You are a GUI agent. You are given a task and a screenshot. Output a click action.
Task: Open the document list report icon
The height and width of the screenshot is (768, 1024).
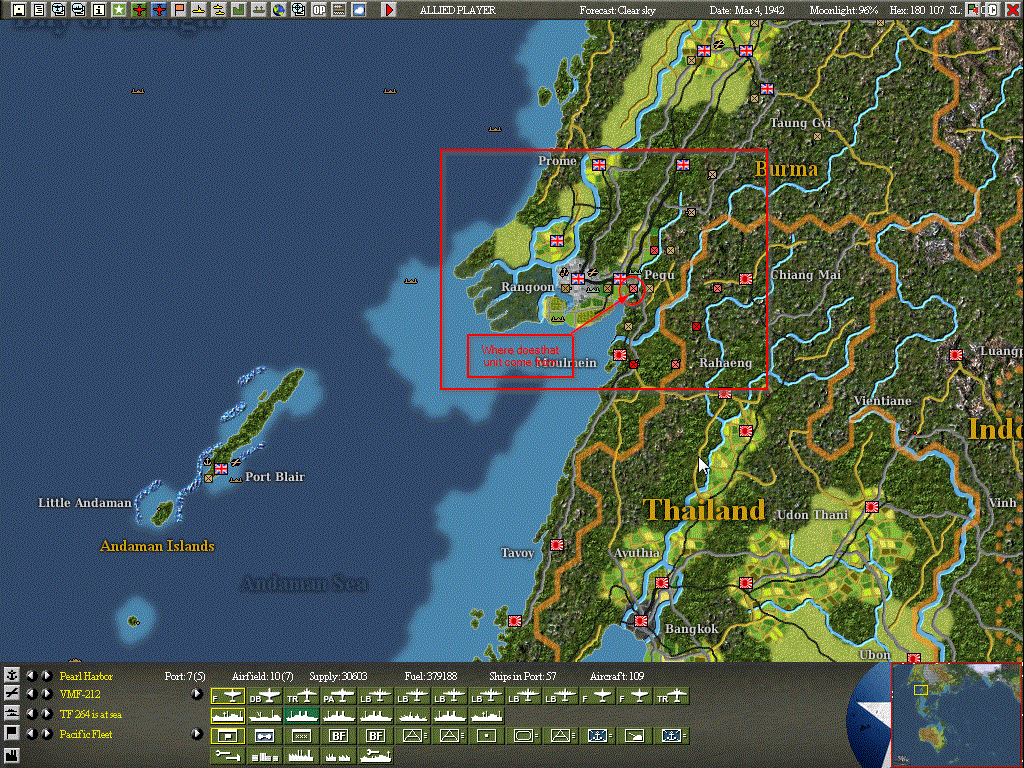pyautogui.click(x=39, y=10)
